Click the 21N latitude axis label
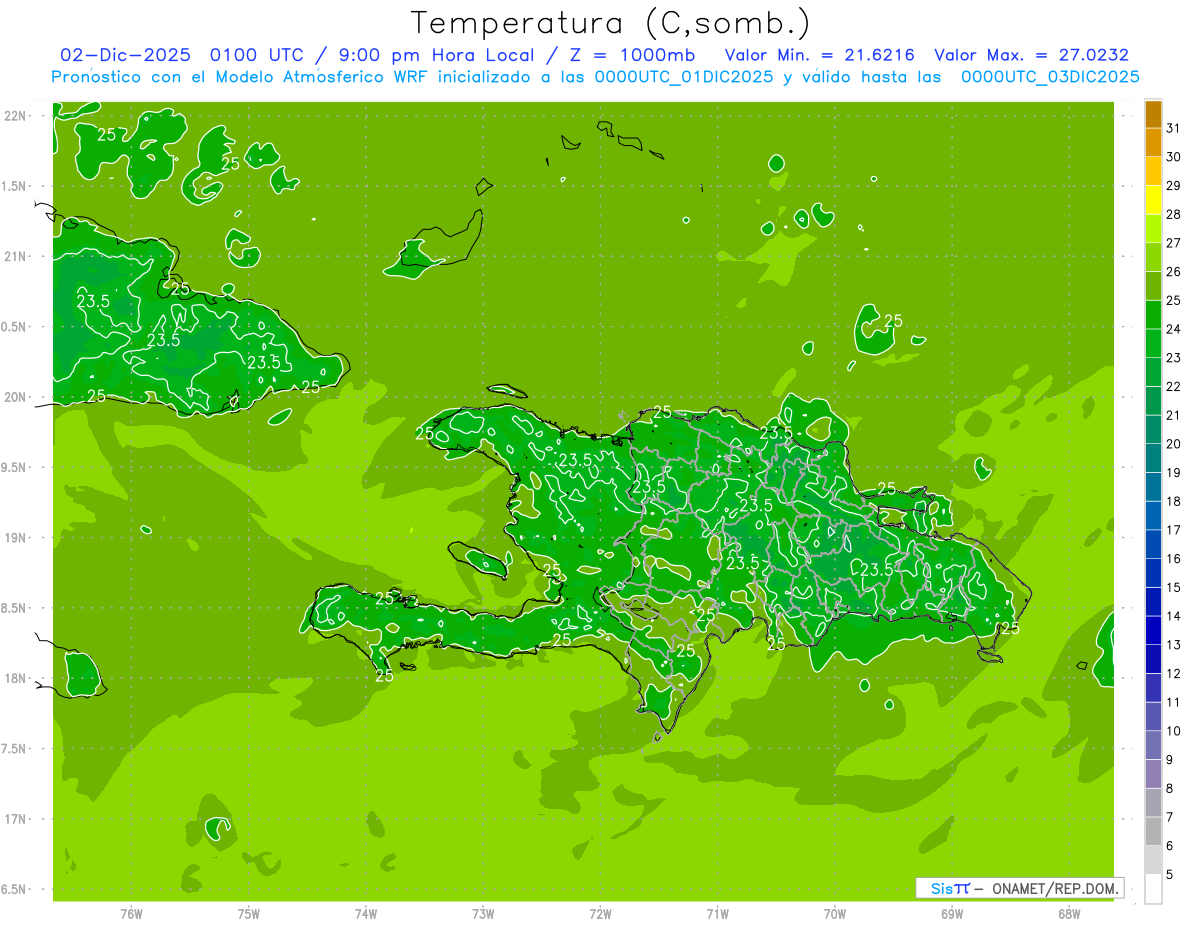Screen dimensions: 1200x927 tap(16, 256)
